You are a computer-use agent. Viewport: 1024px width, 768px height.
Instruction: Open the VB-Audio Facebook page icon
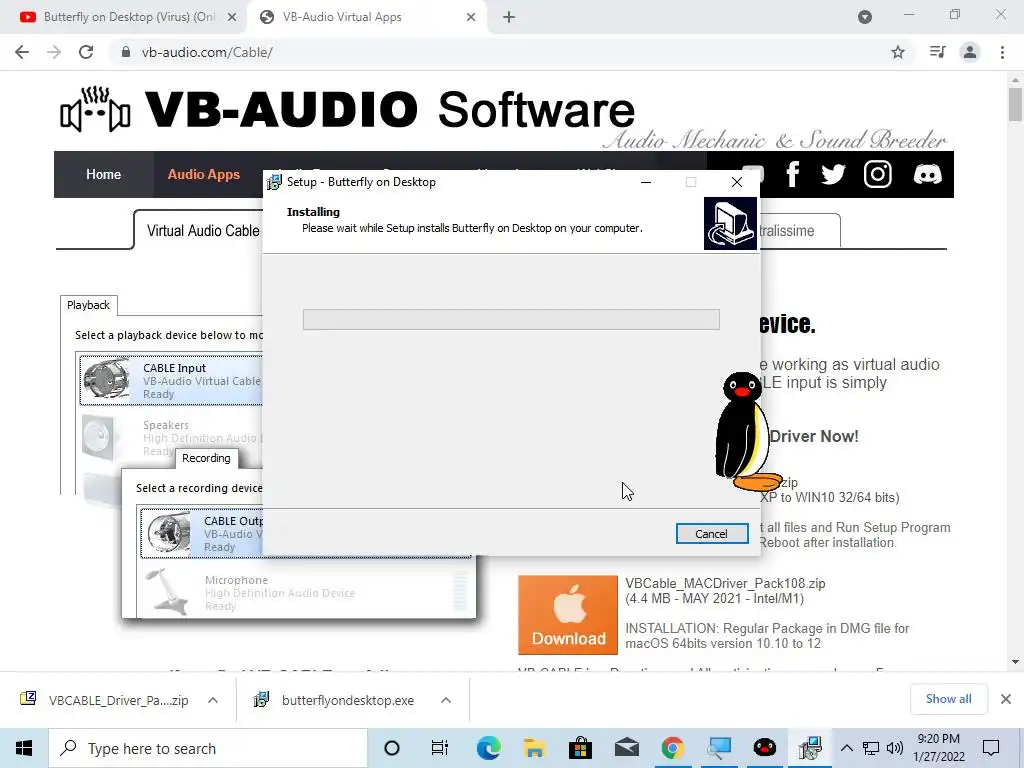pos(793,174)
